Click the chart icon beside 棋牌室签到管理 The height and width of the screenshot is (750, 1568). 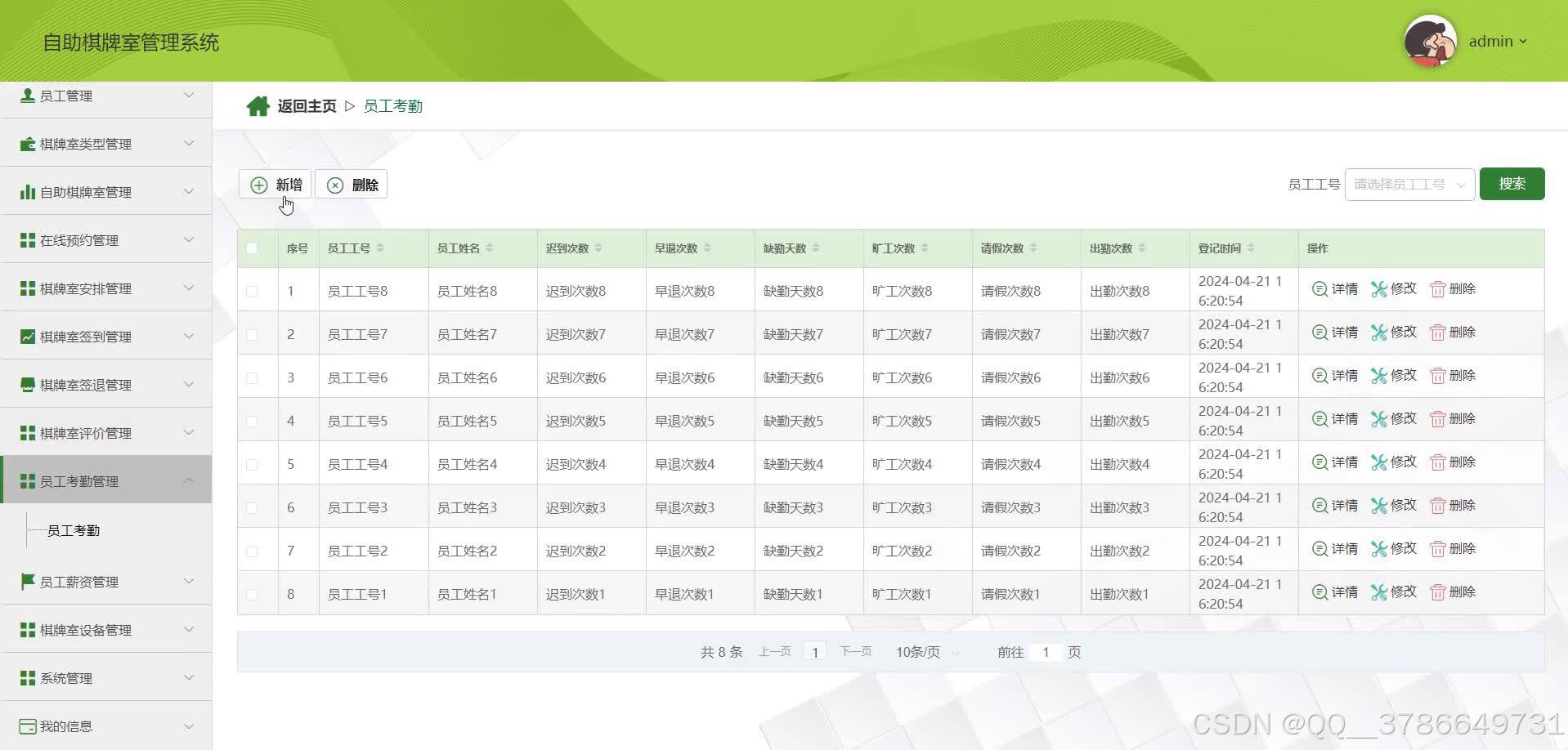point(27,337)
